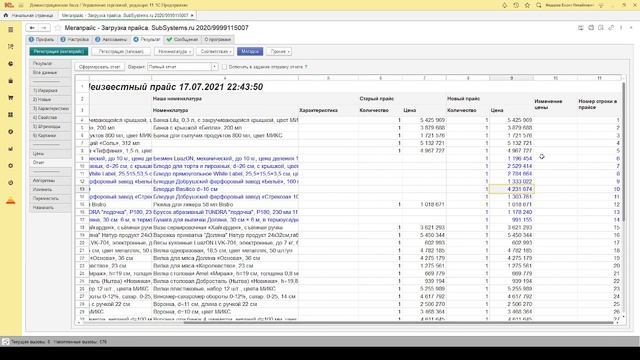Click the 'Номер строки в прайсе' column header
This screenshot has height=360, width=640.
coord(598,104)
